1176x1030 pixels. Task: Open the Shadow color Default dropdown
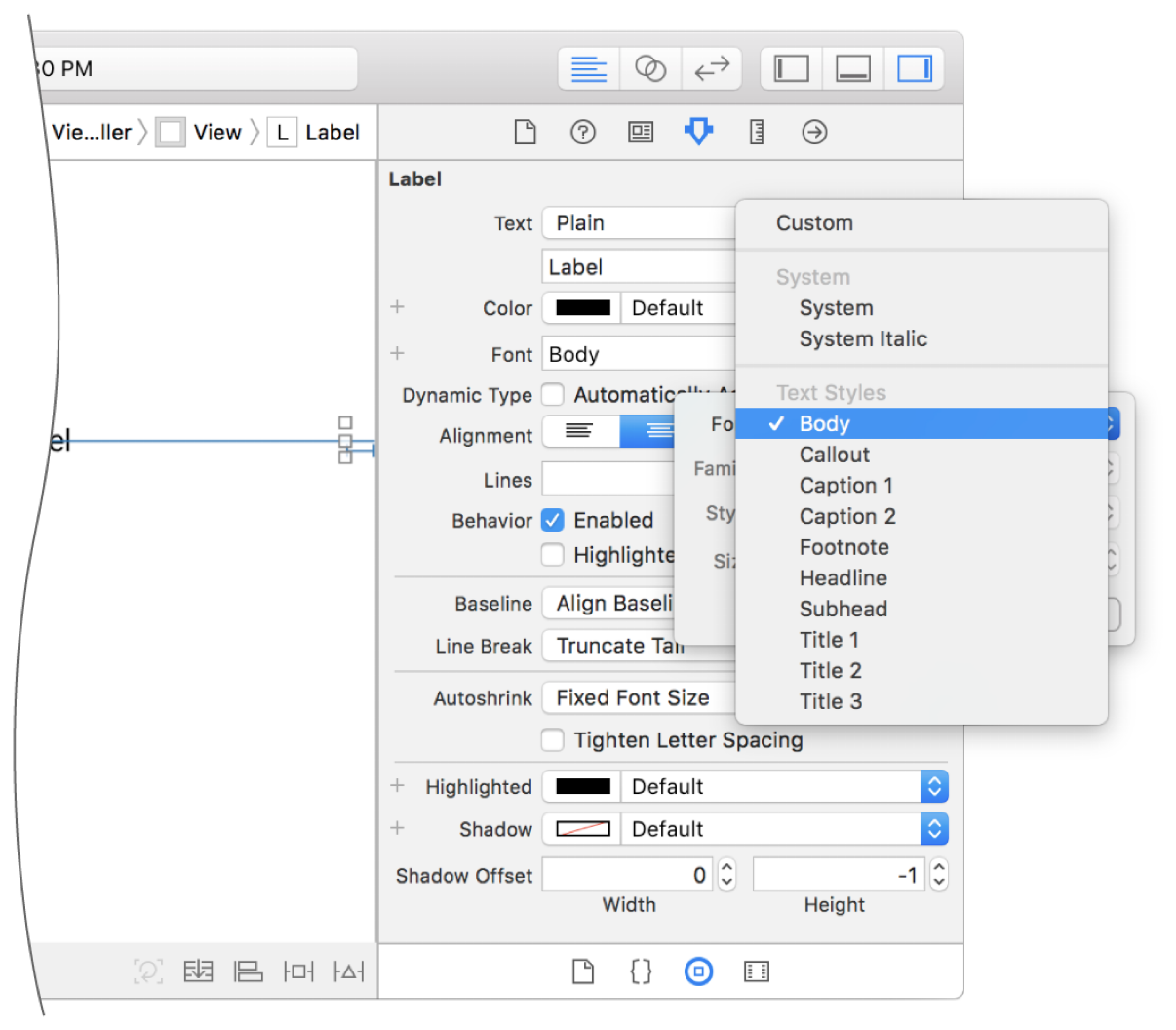(785, 829)
